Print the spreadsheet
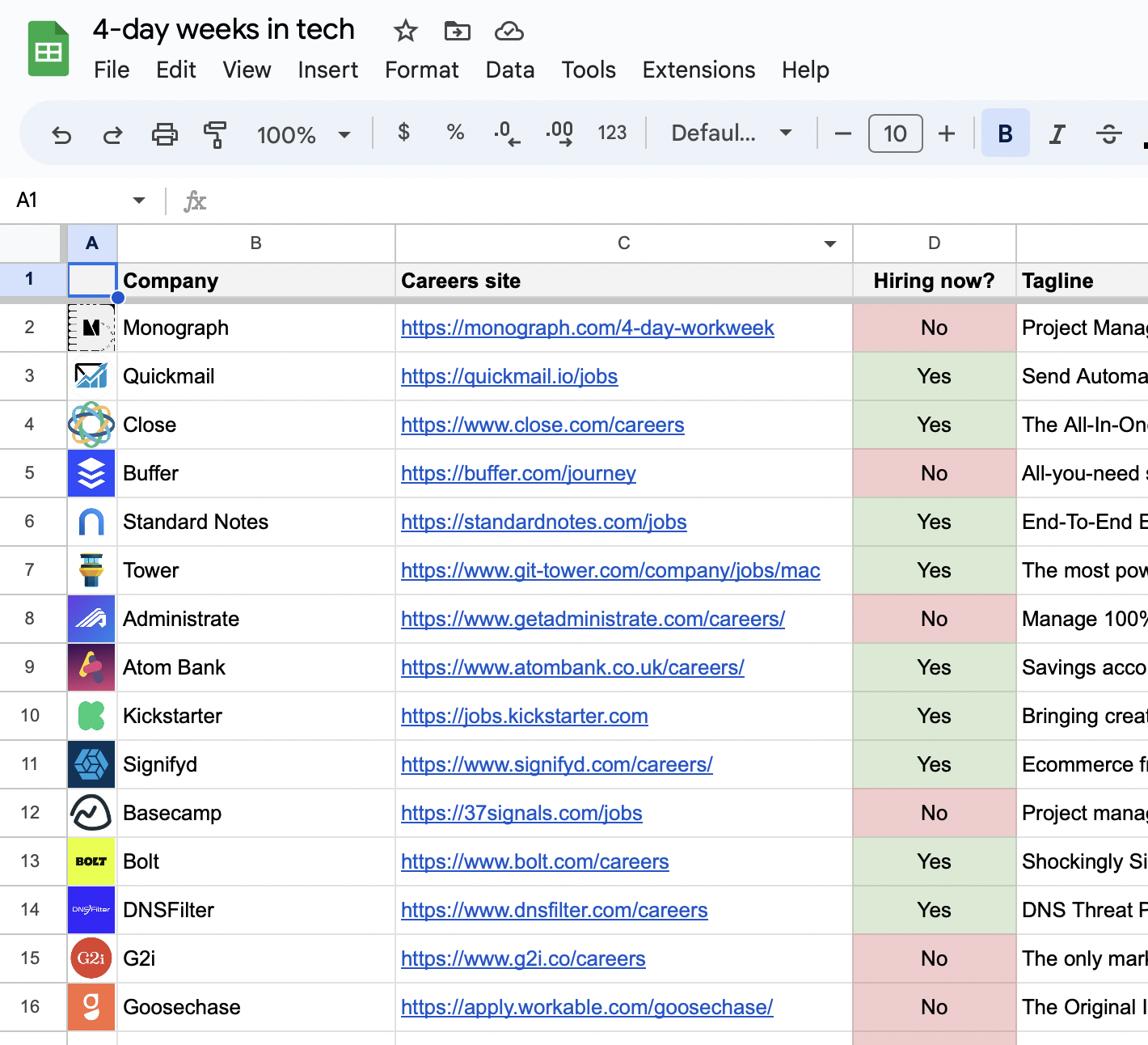1148x1045 pixels. point(165,133)
